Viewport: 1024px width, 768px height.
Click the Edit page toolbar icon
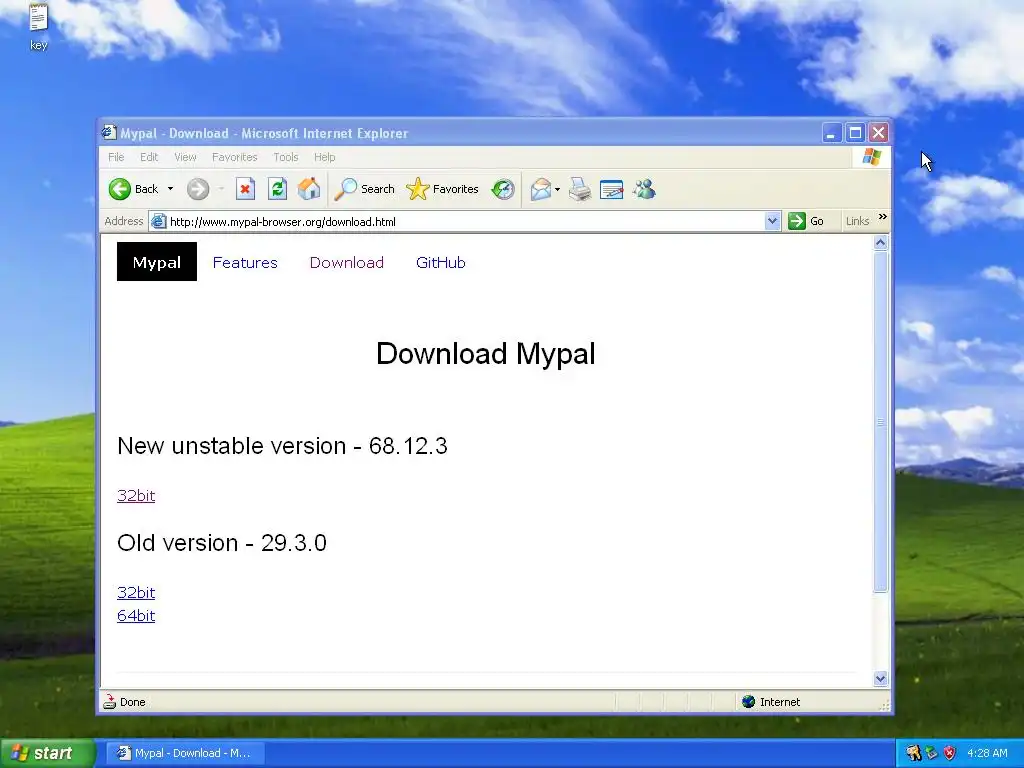coord(611,189)
